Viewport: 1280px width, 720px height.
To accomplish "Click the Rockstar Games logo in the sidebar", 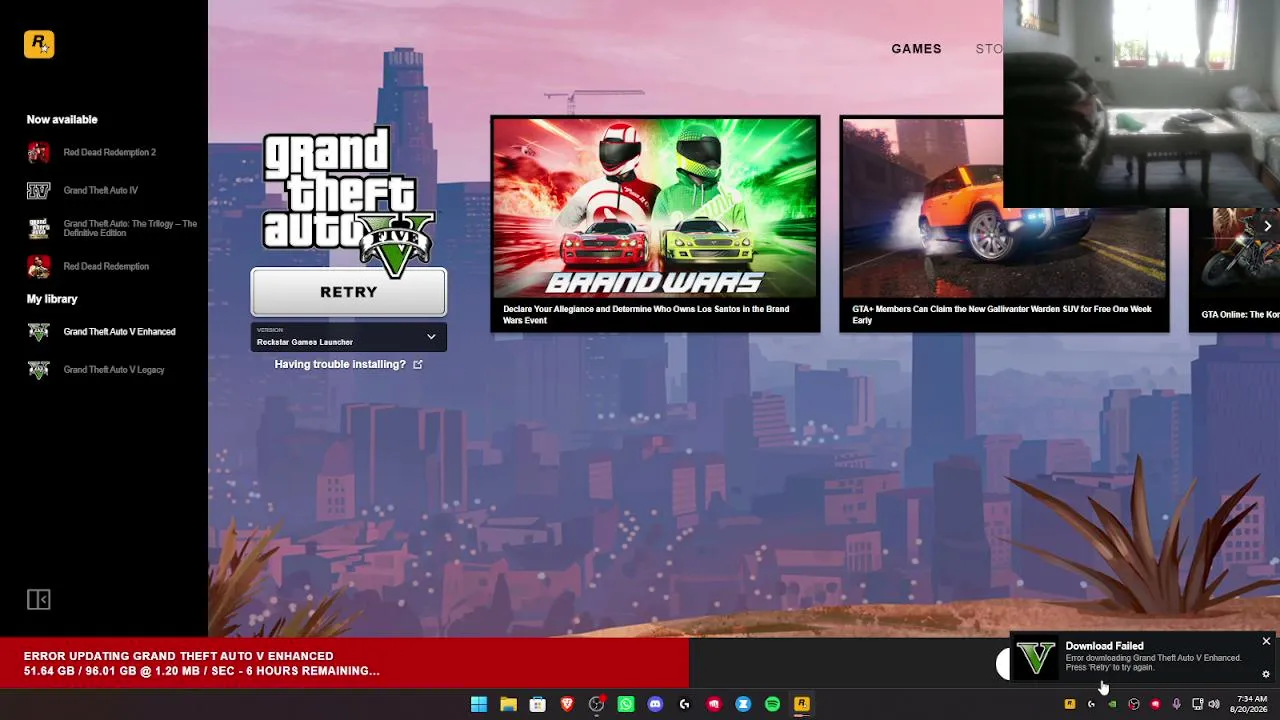I will click(39, 44).
